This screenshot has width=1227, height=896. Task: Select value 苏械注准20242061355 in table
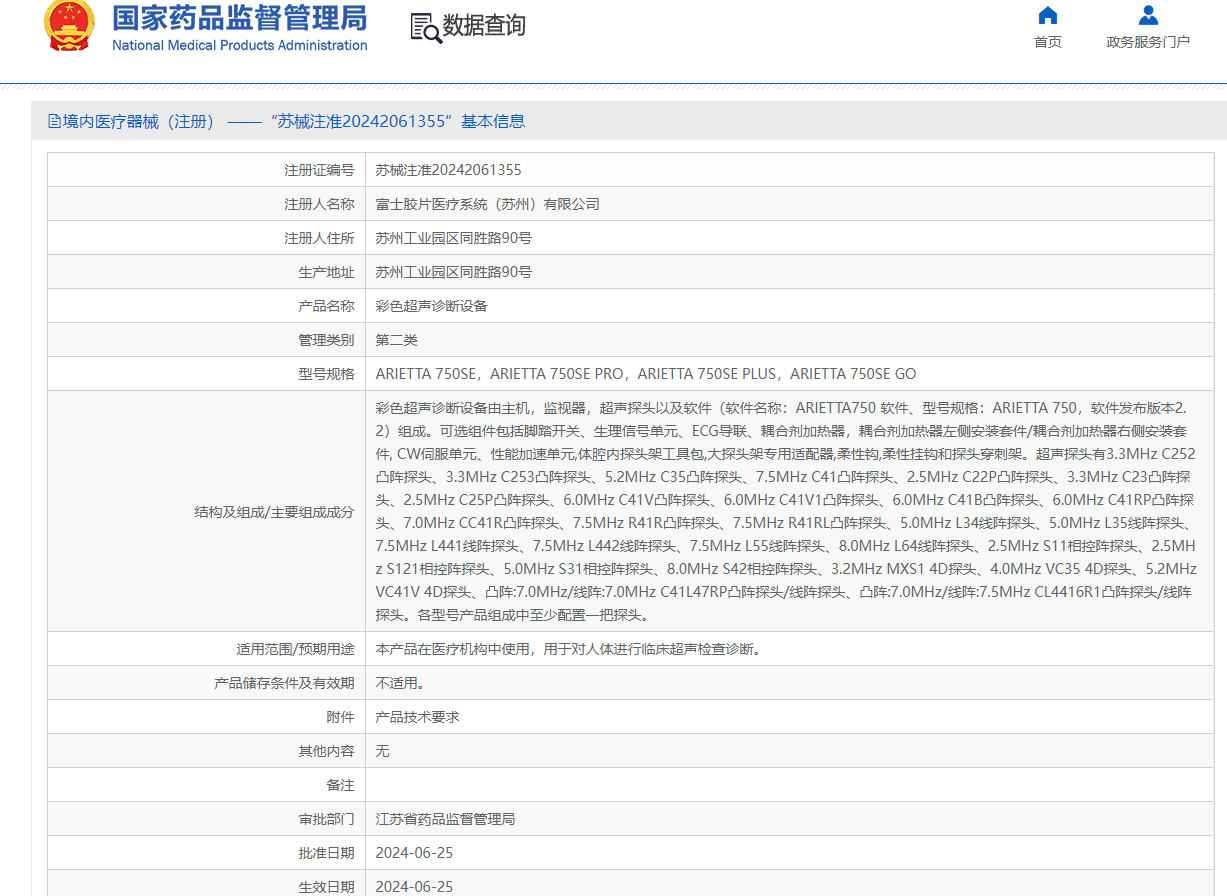(x=448, y=170)
